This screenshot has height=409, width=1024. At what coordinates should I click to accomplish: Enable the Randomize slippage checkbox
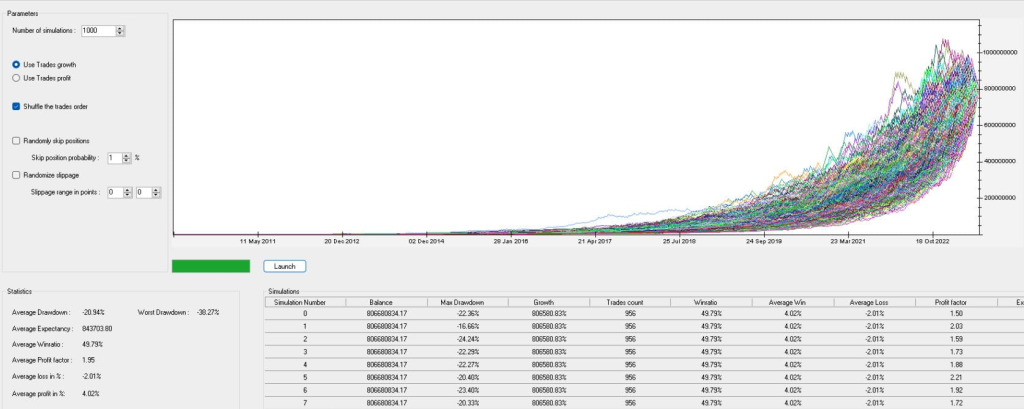(16, 175)
